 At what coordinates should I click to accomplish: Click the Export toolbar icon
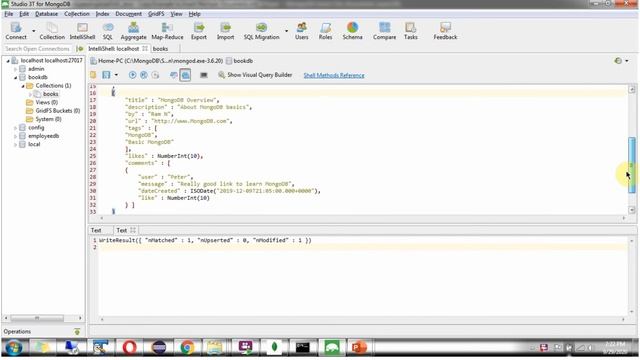[x=199, y=31]
